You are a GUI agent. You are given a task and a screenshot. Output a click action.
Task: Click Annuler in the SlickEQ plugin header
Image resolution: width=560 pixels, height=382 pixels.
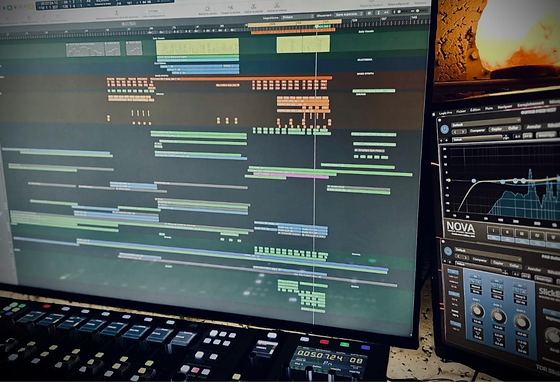click(x=534, y=269)
